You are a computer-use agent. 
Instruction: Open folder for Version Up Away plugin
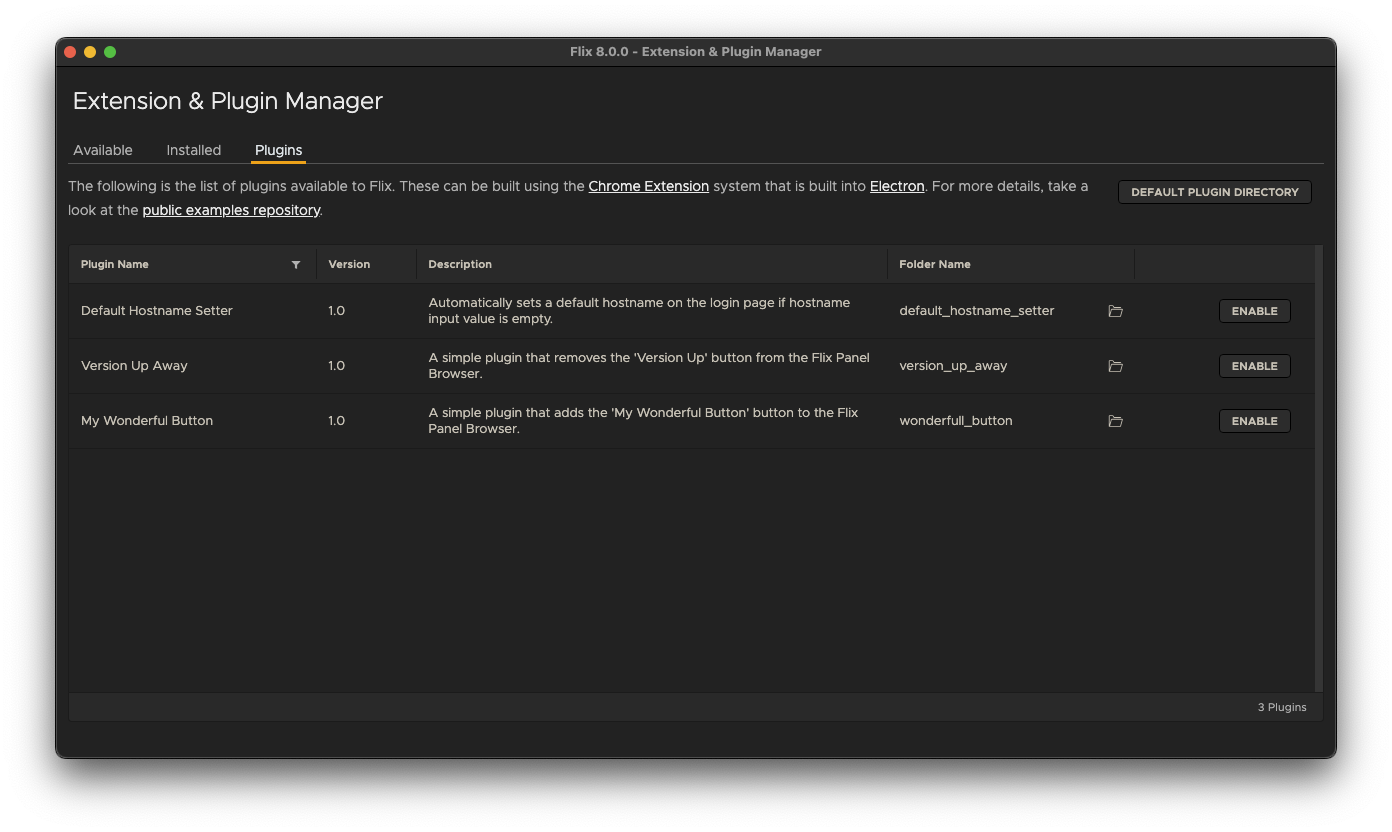click(1115, 366)
